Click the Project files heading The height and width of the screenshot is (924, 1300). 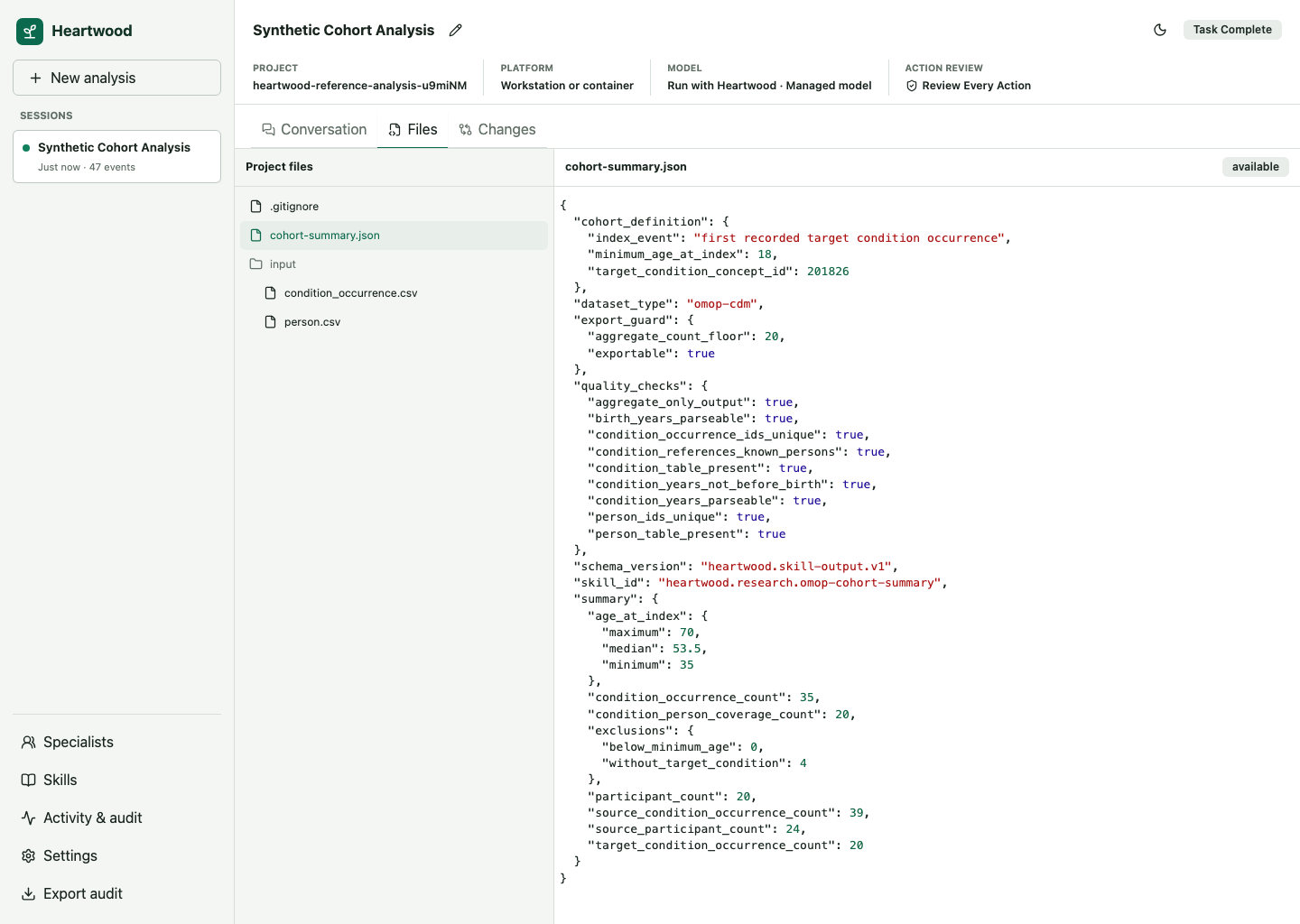pyautogui.click(x=279, y=167)
